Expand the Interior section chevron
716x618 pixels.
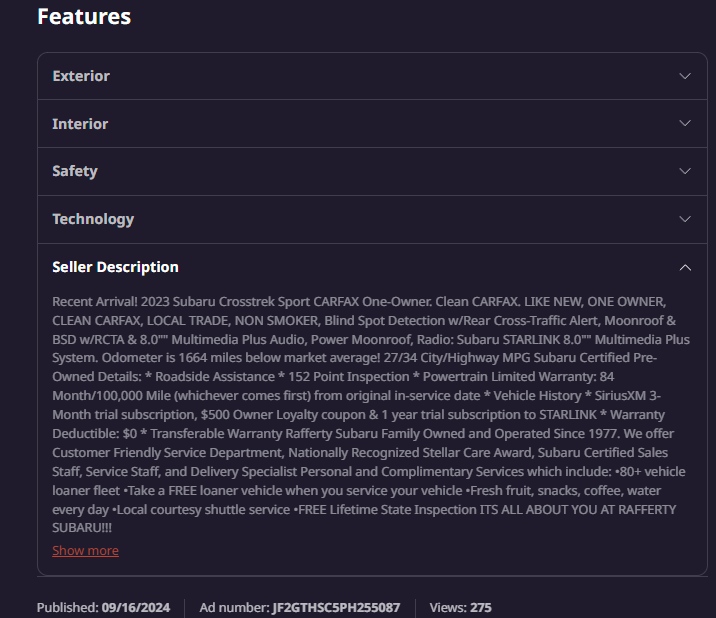pos(684,123)
